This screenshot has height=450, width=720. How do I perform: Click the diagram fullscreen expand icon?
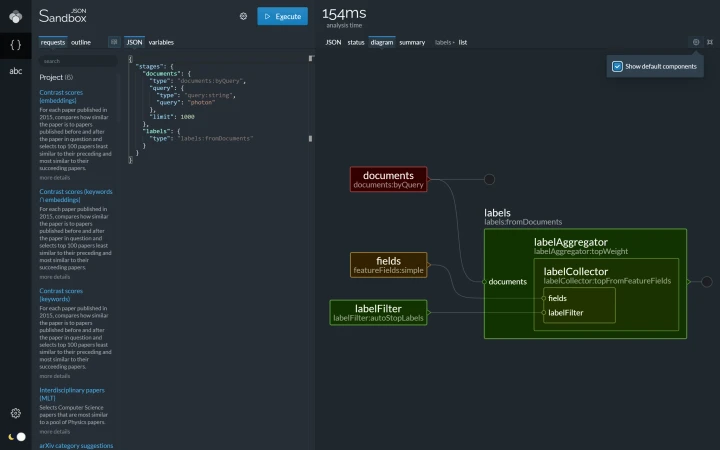(x=710, y=42)
